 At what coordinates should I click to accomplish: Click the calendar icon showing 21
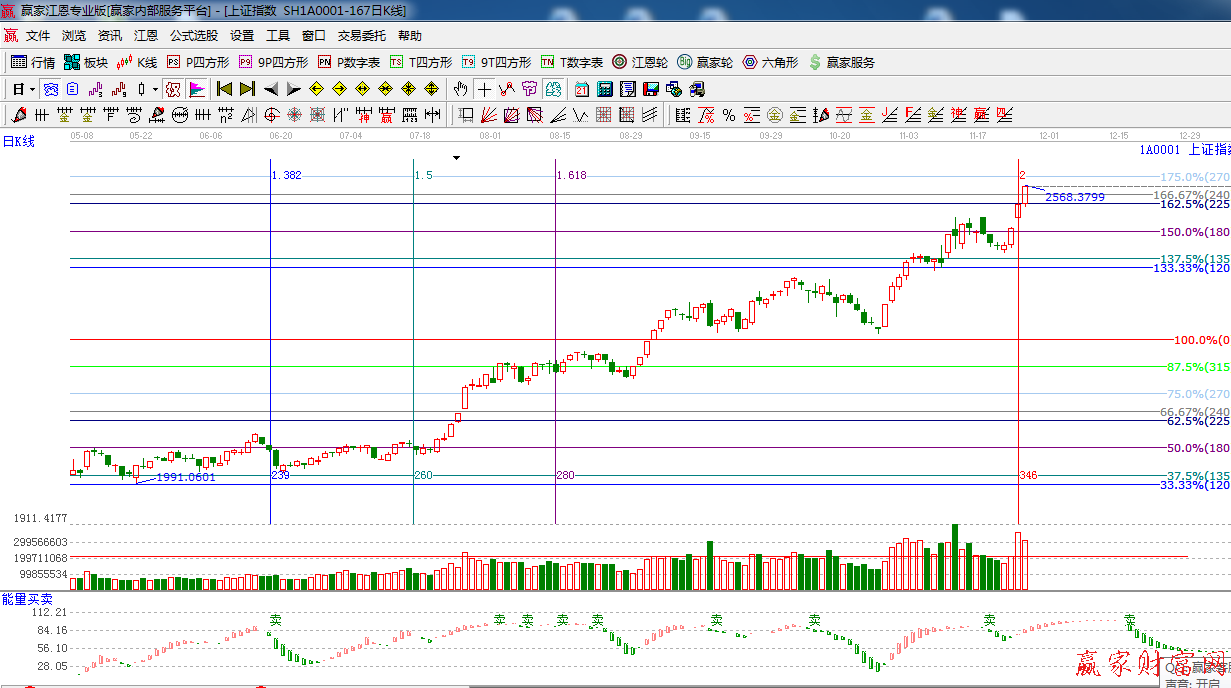(x=581, y=89)
